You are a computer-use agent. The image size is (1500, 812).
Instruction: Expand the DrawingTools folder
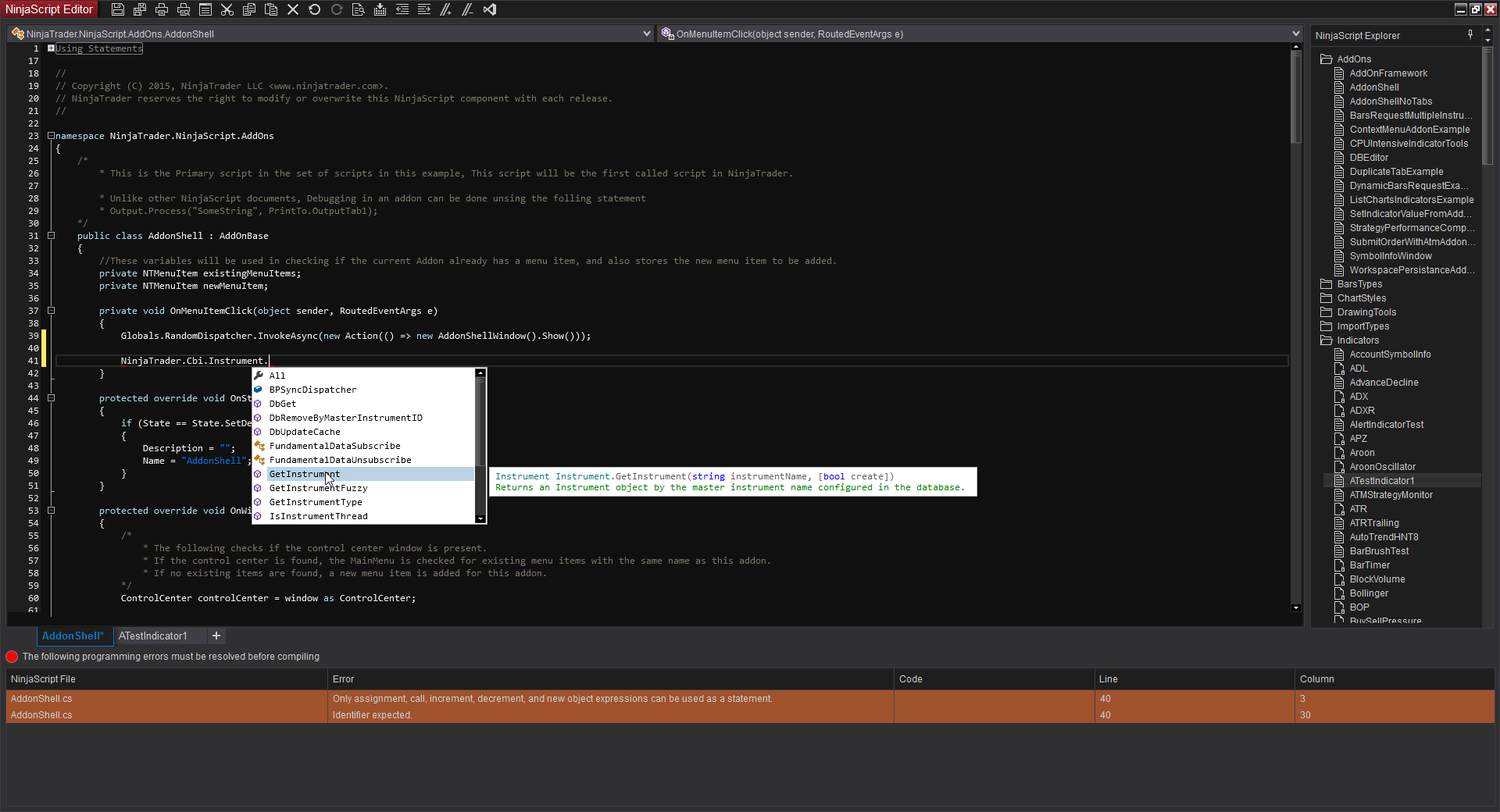click(1326, 312)
